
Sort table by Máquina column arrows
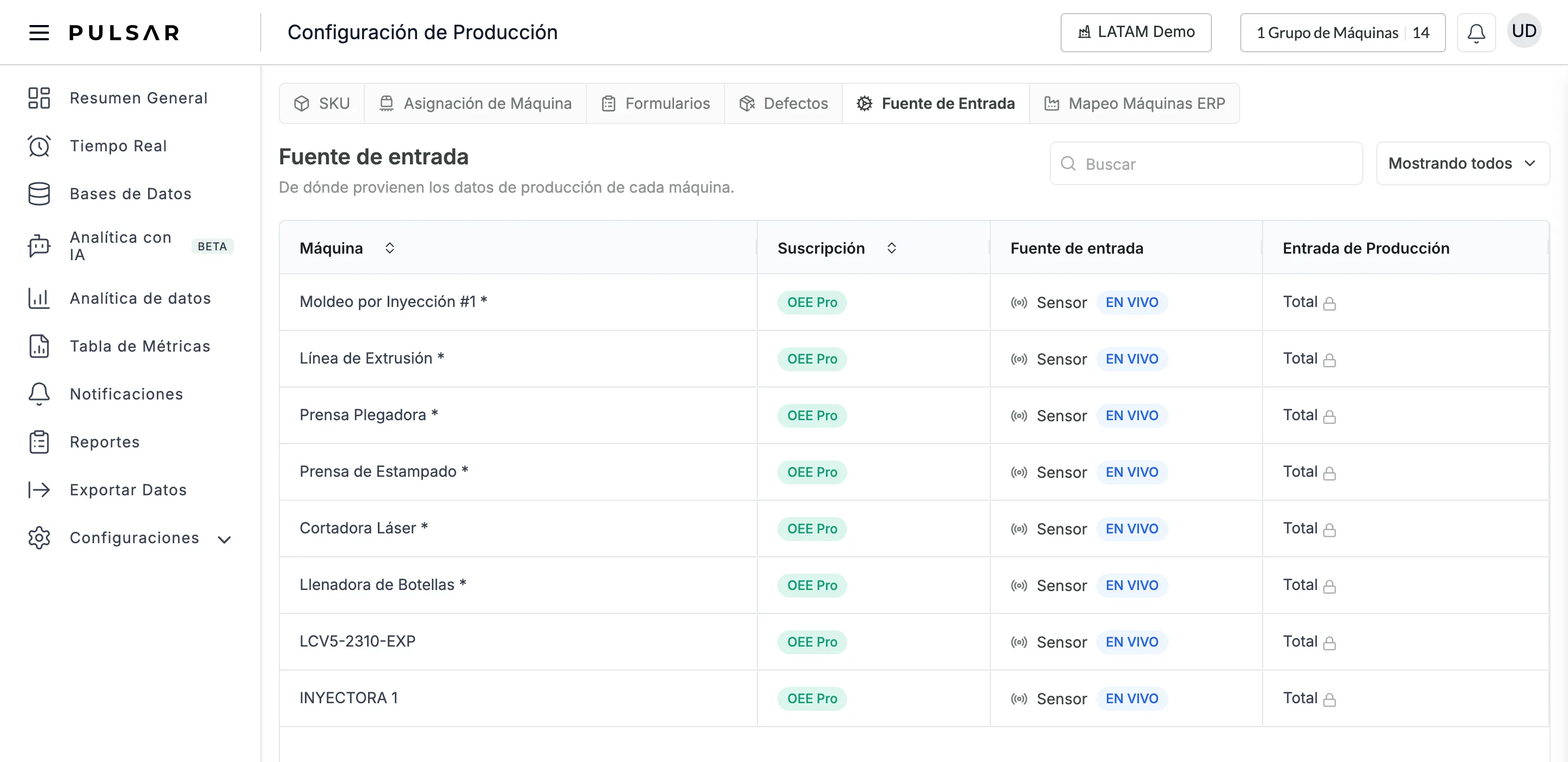coord(390,248)
